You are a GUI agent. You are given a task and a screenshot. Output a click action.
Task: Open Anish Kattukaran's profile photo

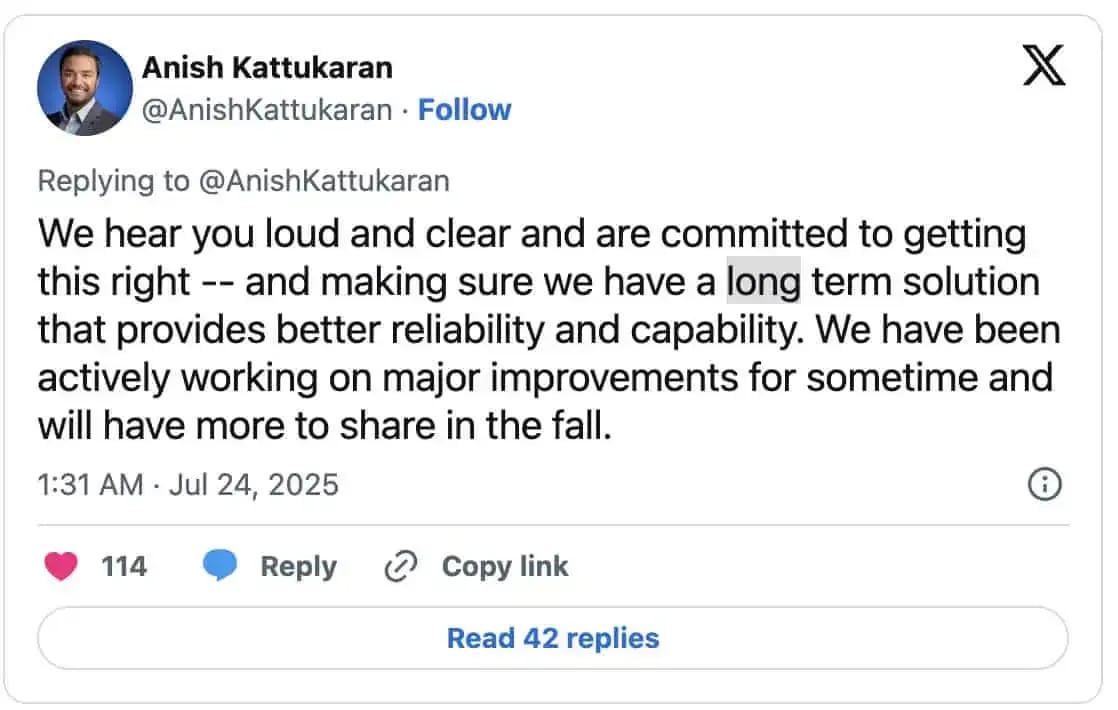tap(85, 88)
